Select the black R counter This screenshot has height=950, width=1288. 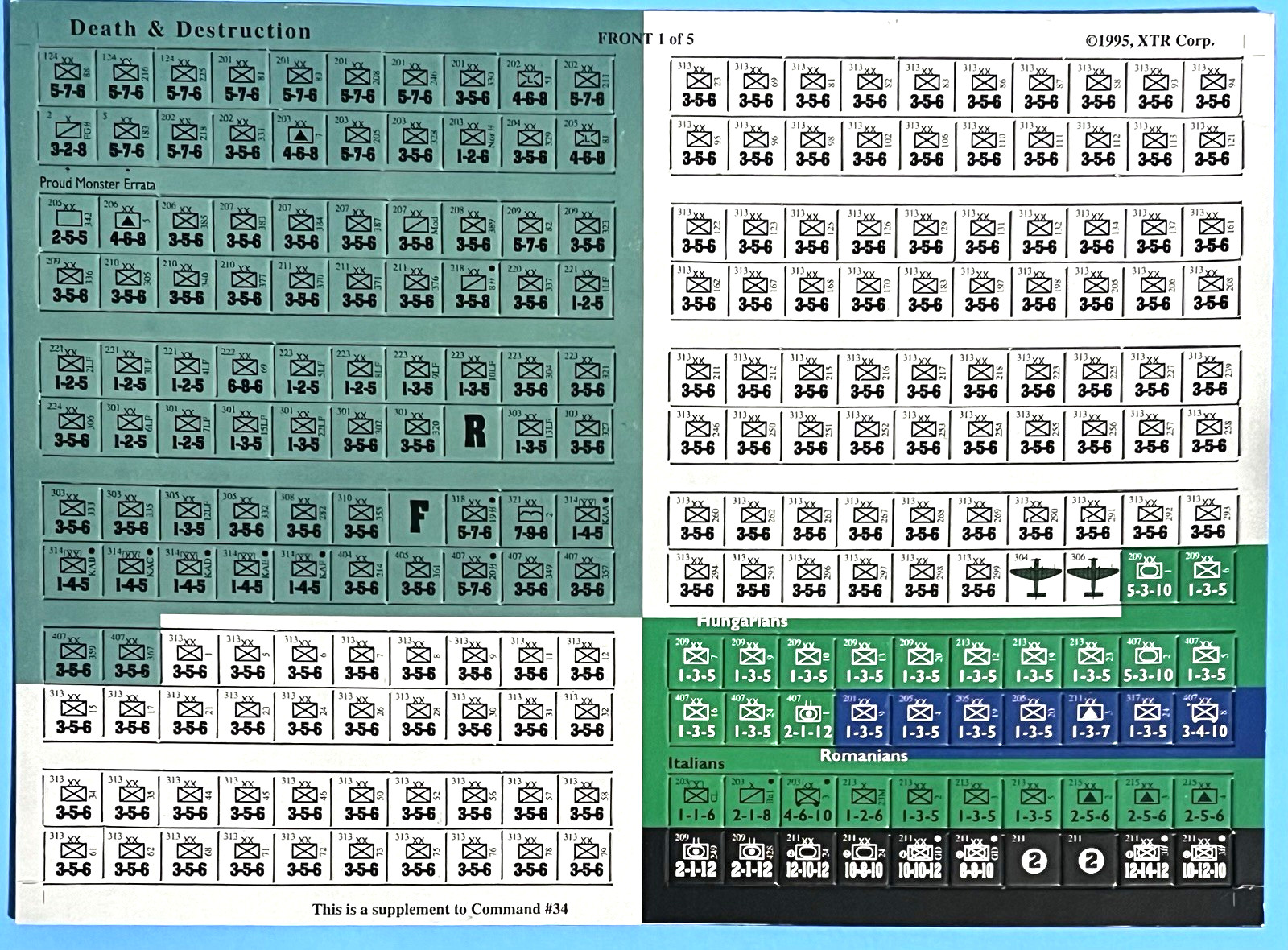tap(475, 431)
